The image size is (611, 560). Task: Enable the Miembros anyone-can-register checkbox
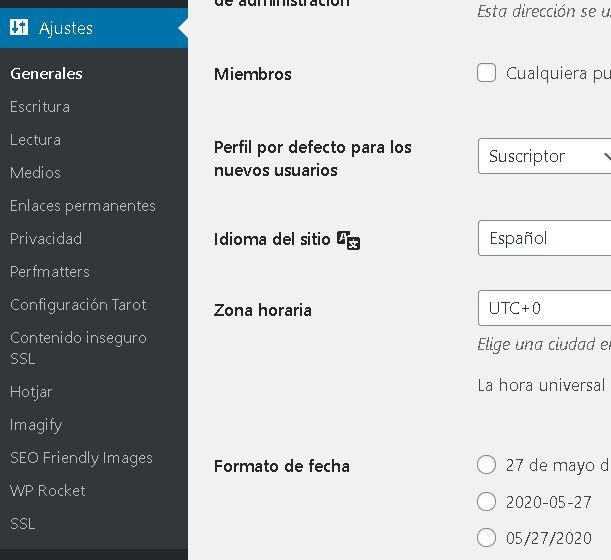tap(486, 73)
